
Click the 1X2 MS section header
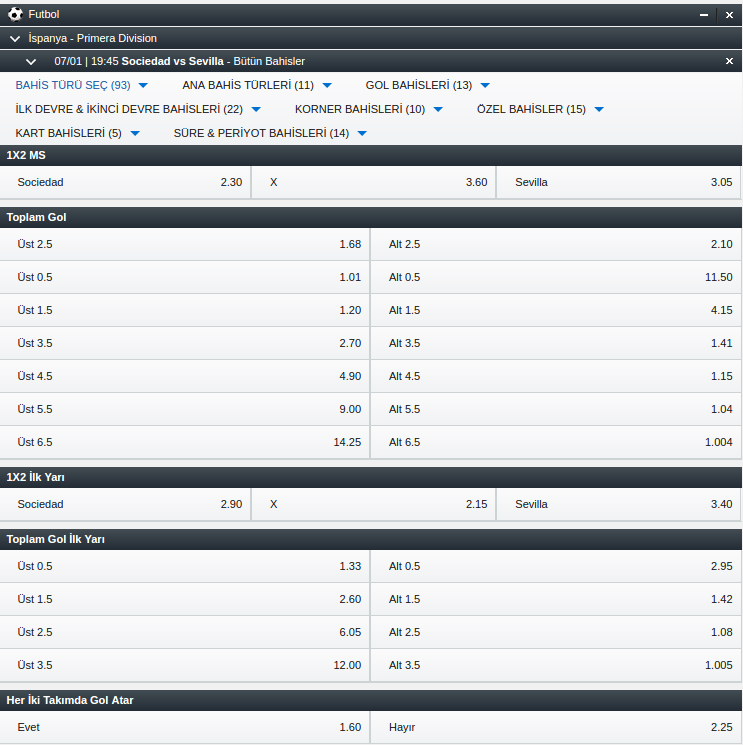[x=371, y=155]
